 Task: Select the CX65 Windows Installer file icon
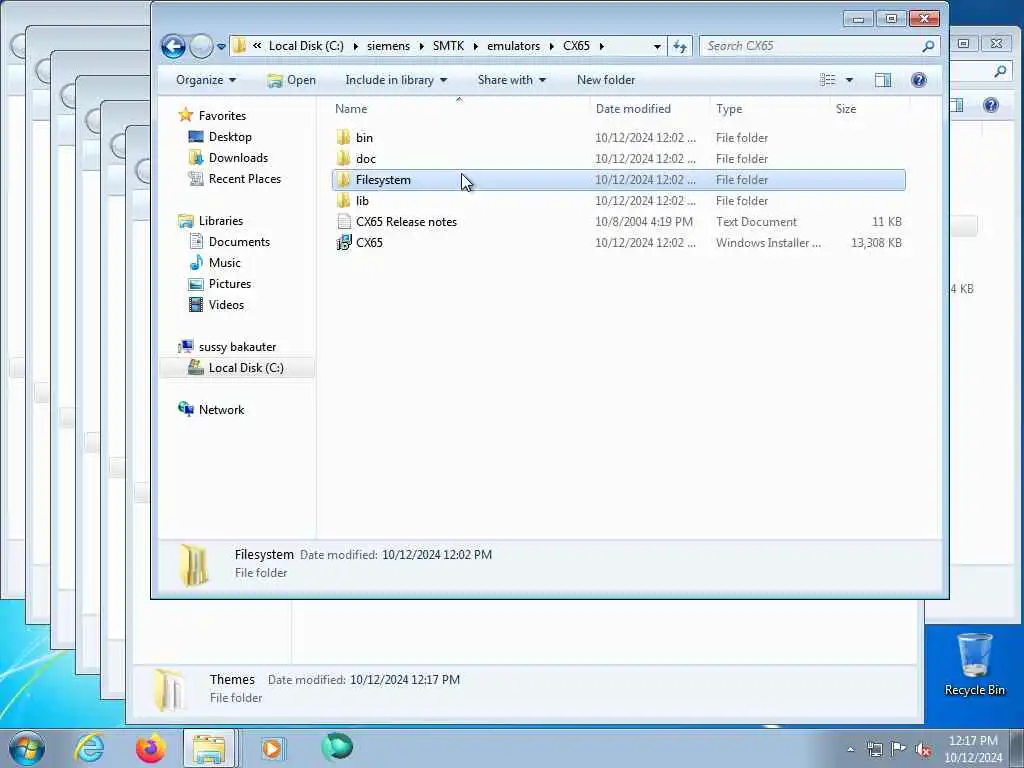point(344,242)
